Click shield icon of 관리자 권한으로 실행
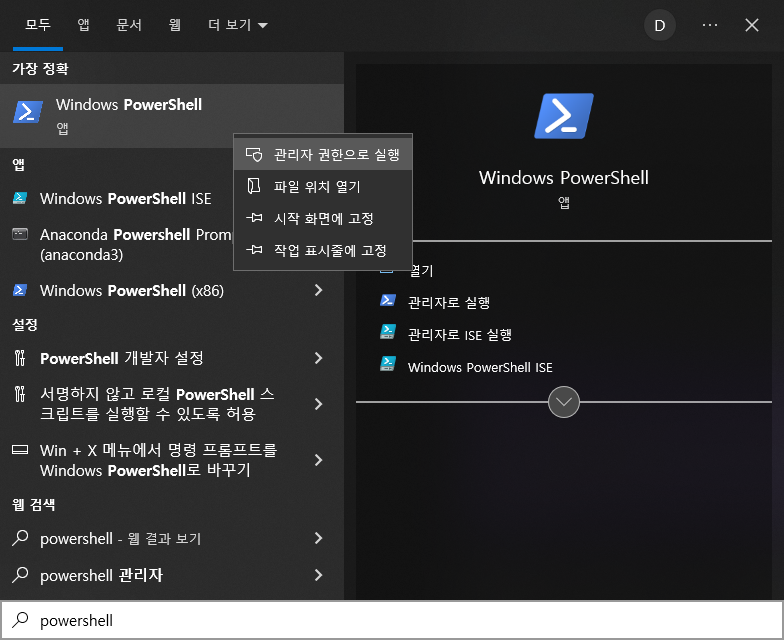Image resolution: width=784 pixels, height=640 pixels. pyautogui.click(x=254, y=154)
